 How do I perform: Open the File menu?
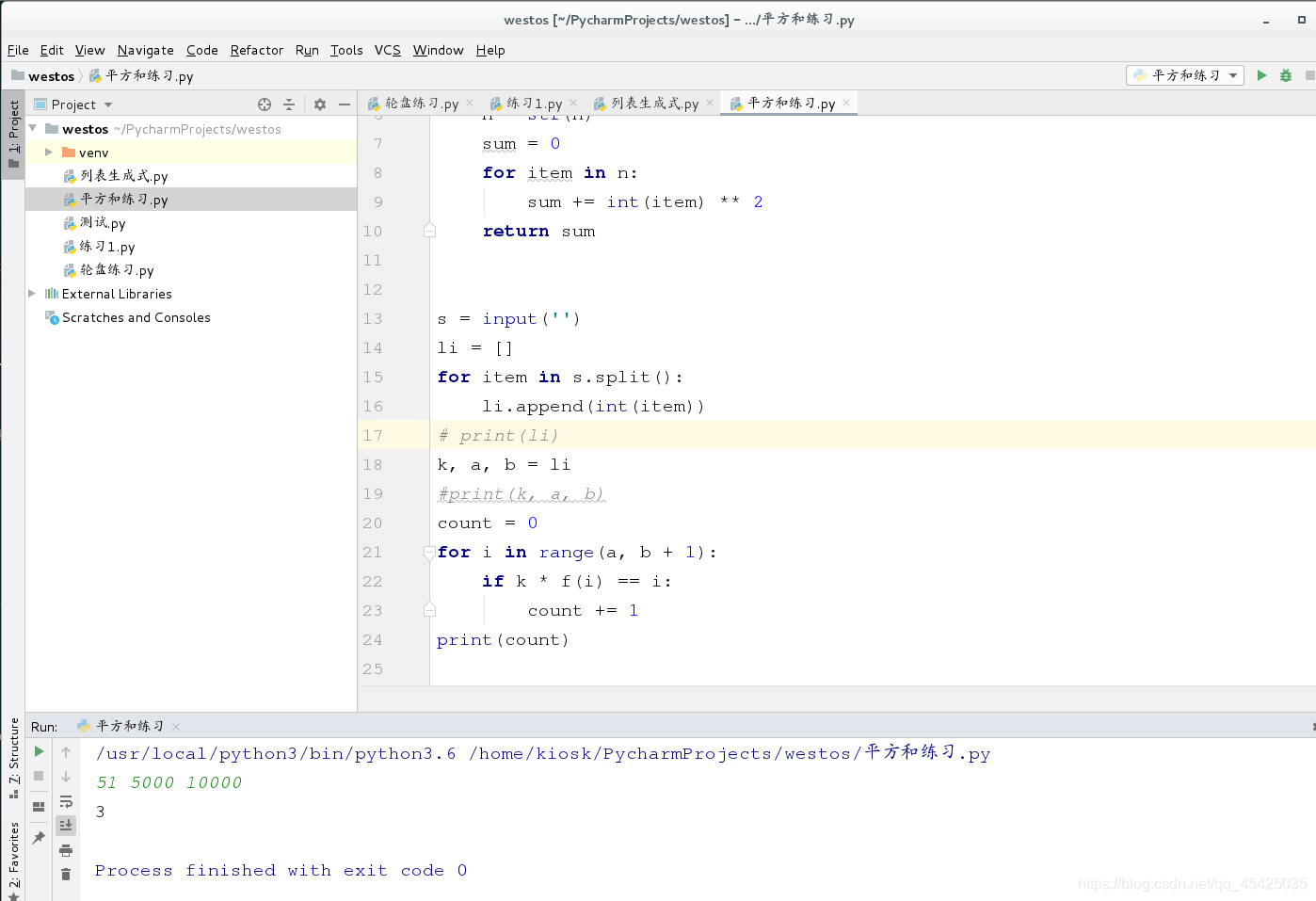pos(18,50)
